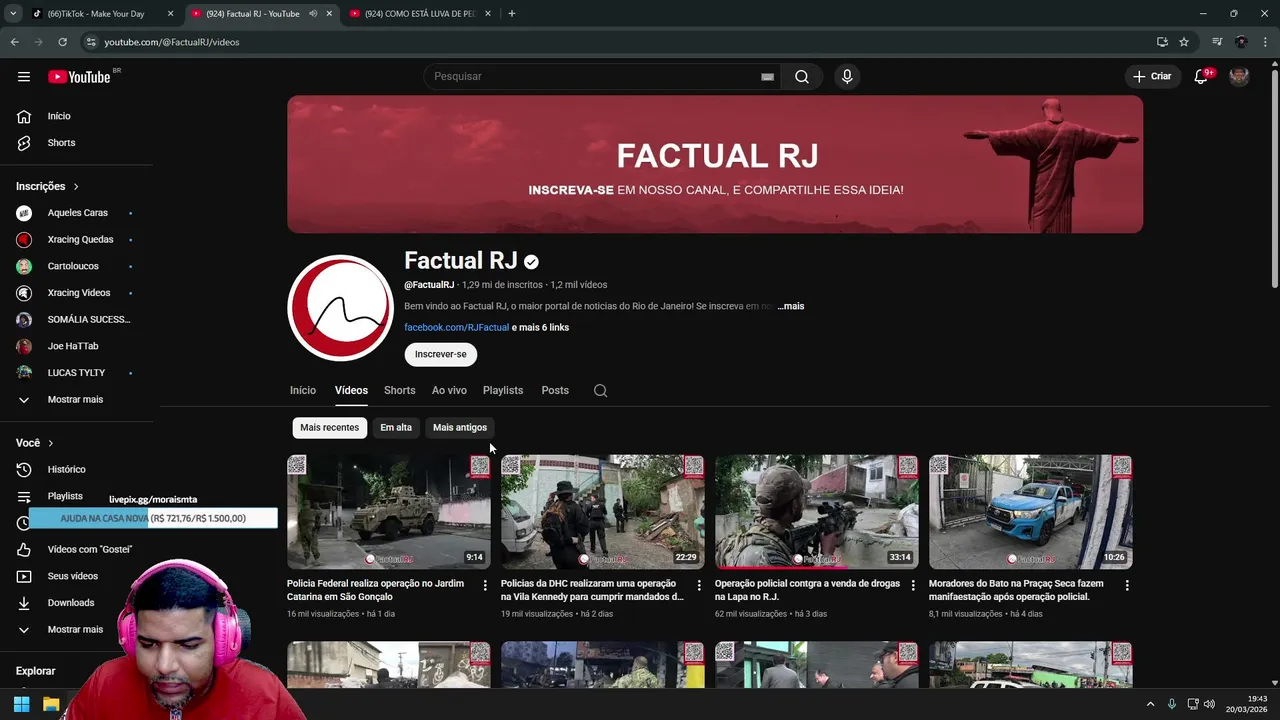Open File Explorer from taskbar

(51, 704)
